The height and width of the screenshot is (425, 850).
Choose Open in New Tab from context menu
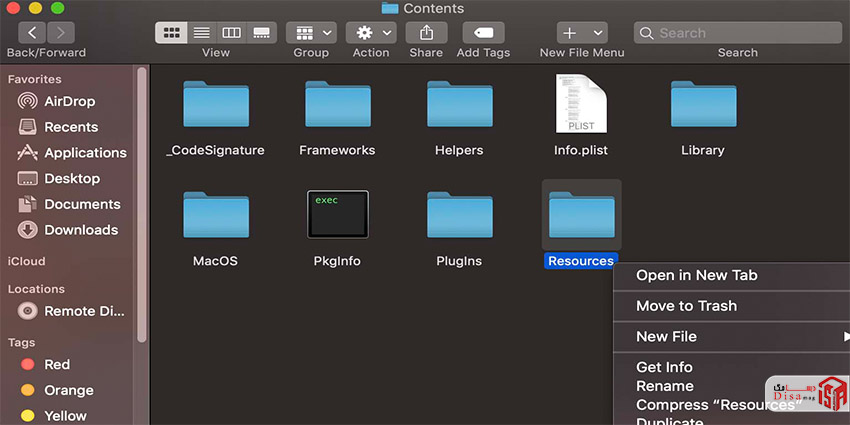point(696,276)
